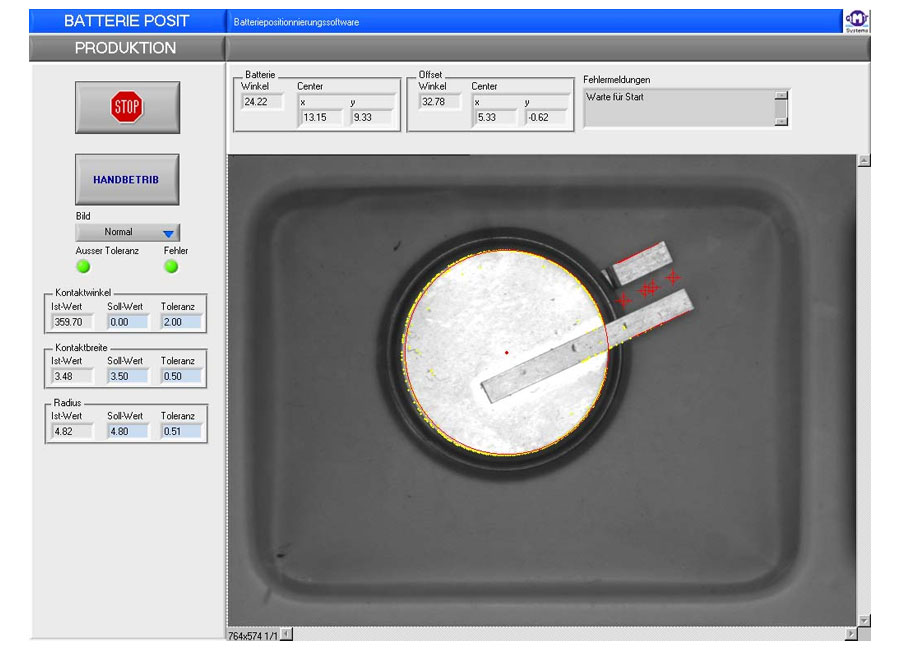
Task: Click right arrow of image horizontal scrollbar
Action: 851,634
